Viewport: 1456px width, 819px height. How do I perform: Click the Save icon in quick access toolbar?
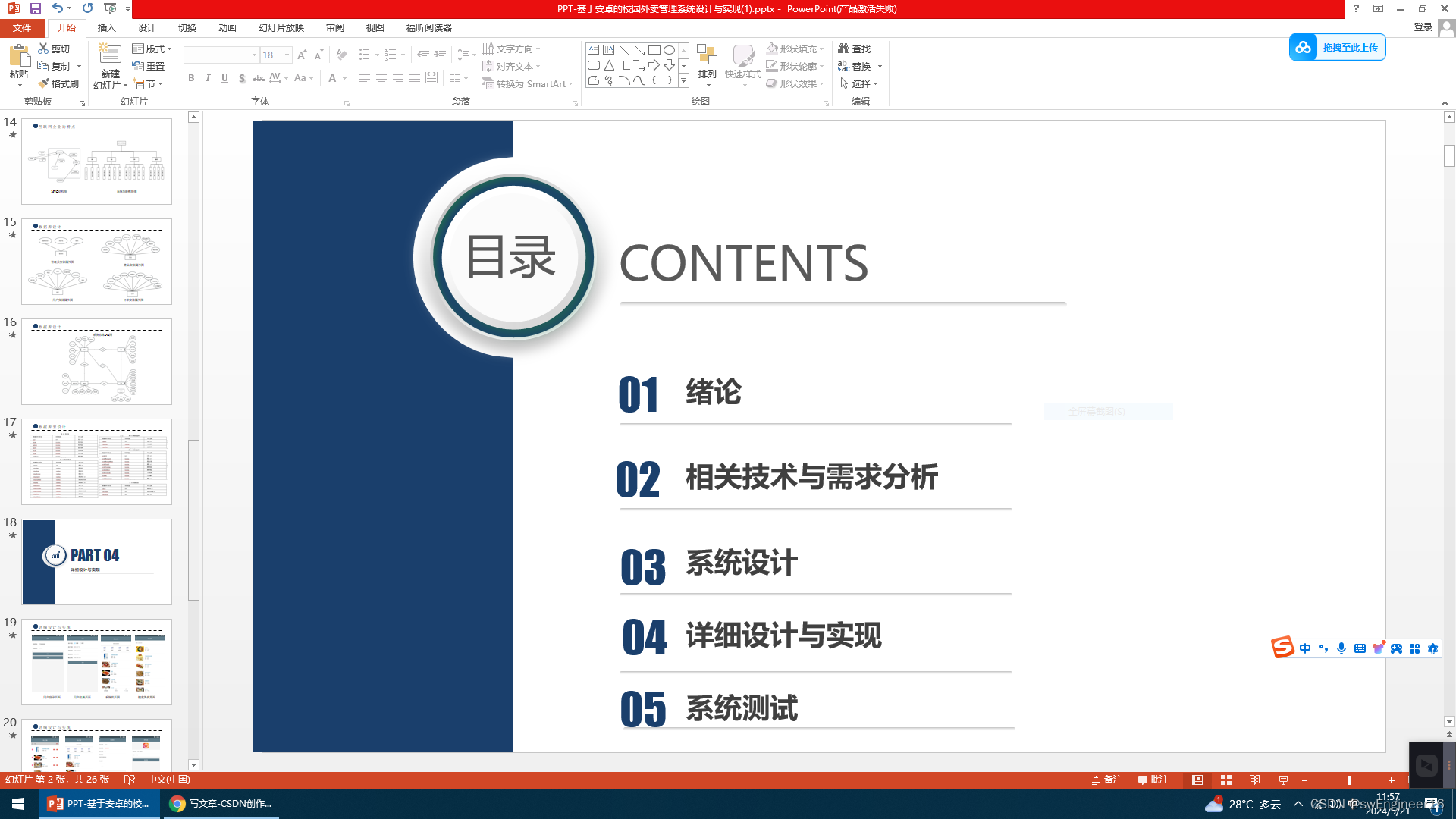tap(35, 8)
